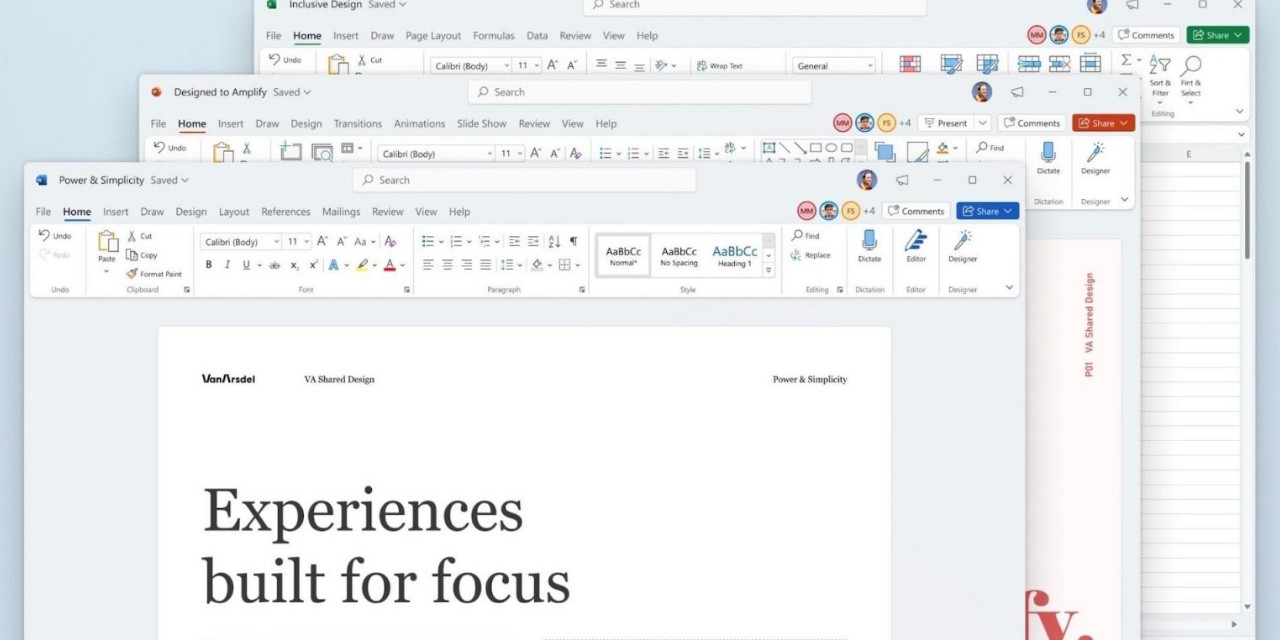This screenshot has width=1280, height=640.
Task: Collapse the Word ribbon with the chevron
Action: (x=1009, y=288)
